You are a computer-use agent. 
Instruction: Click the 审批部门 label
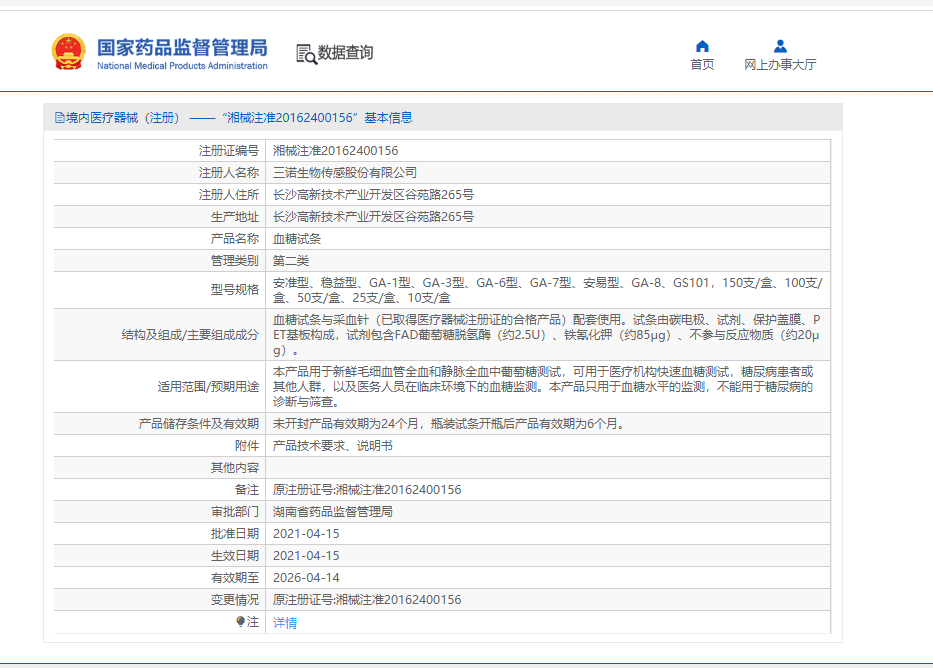pos(234,512)
